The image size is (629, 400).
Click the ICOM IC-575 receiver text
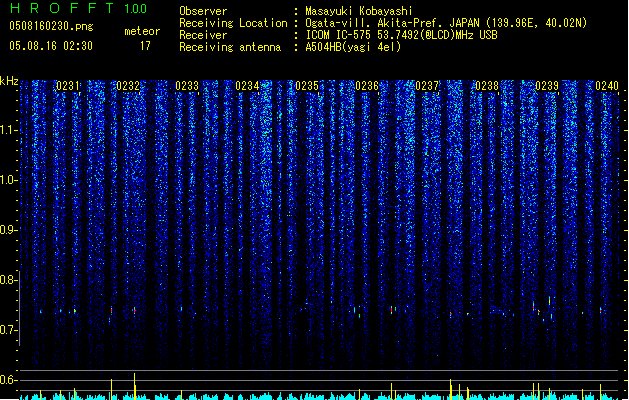click(401, 35)
